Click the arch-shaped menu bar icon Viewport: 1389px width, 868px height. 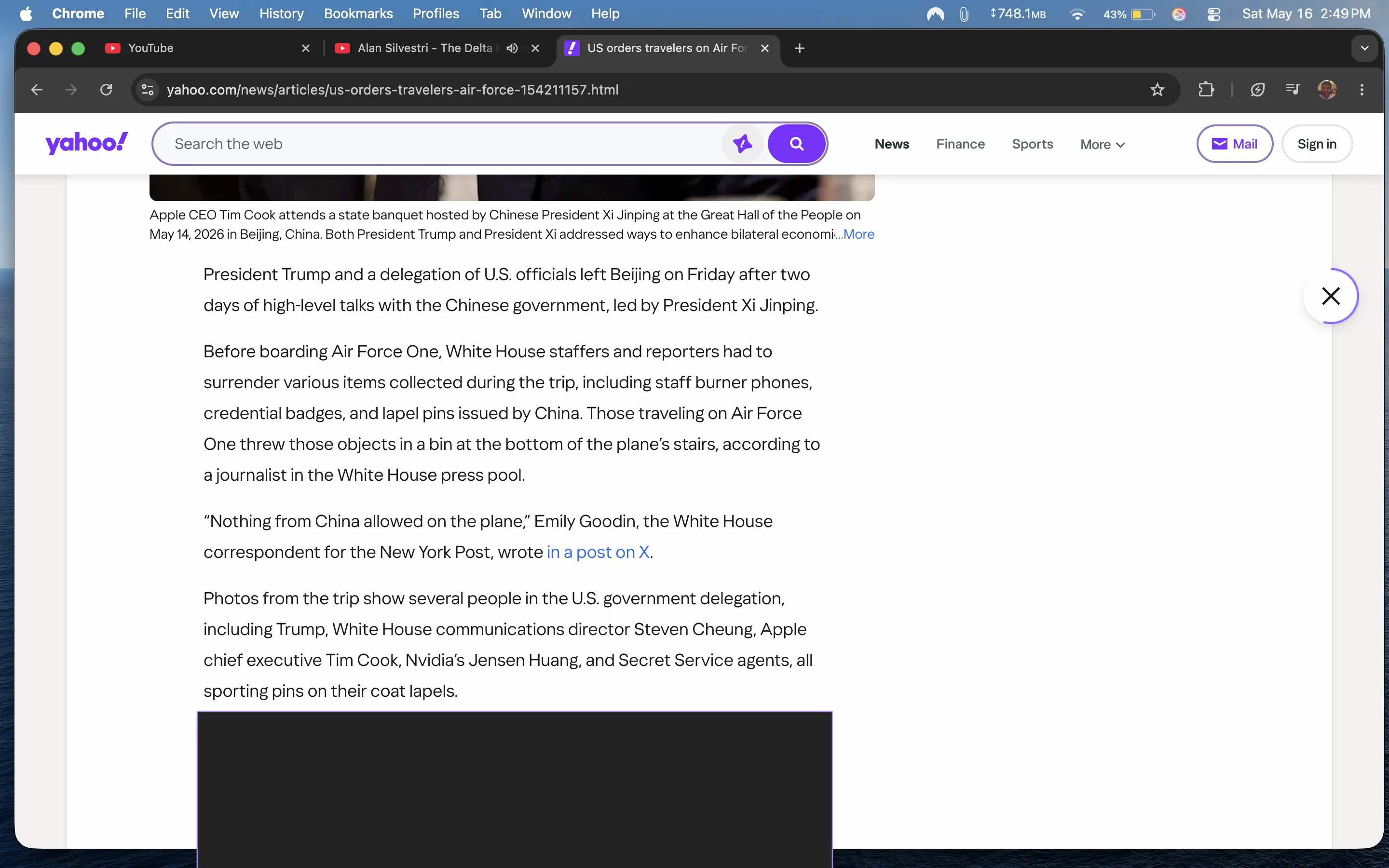(x=935, y=14)
